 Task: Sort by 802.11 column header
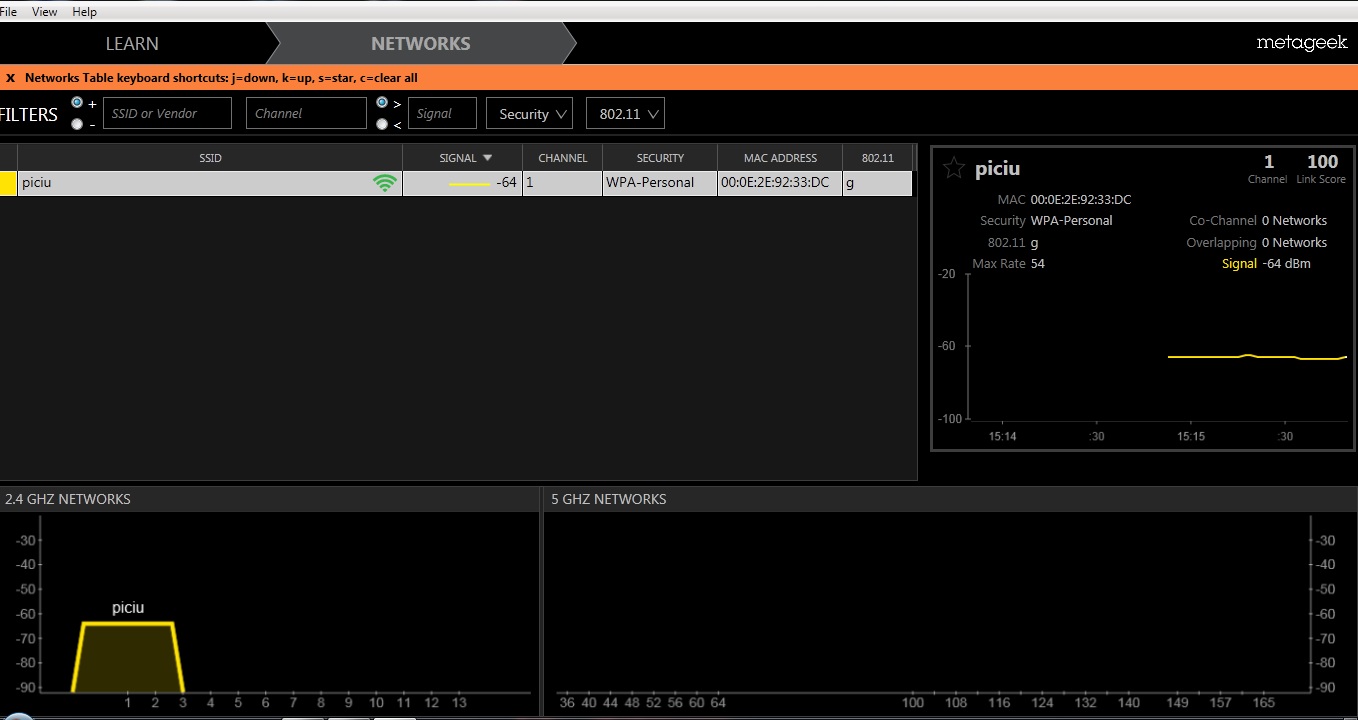(877, 158)
